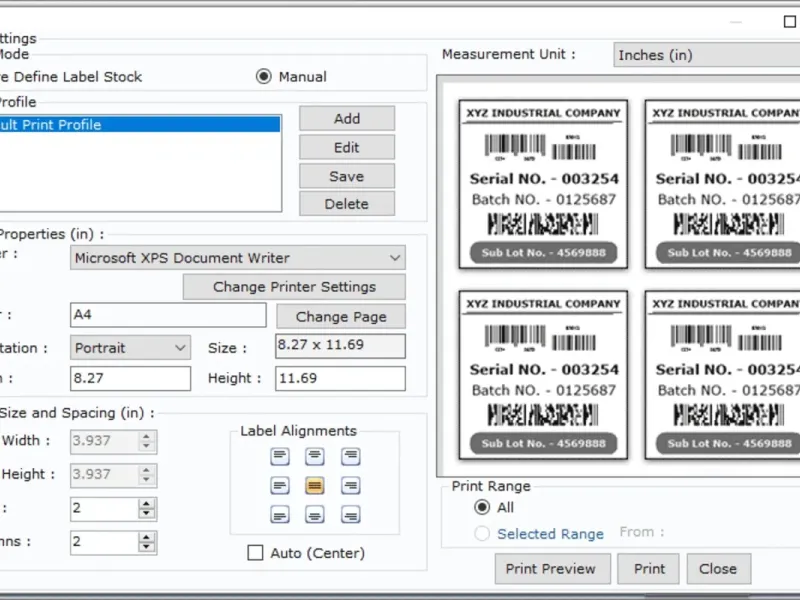Viewport: 800px width, 600px height.
Task: Click the first label preview thumbnail
Action: 544,184
